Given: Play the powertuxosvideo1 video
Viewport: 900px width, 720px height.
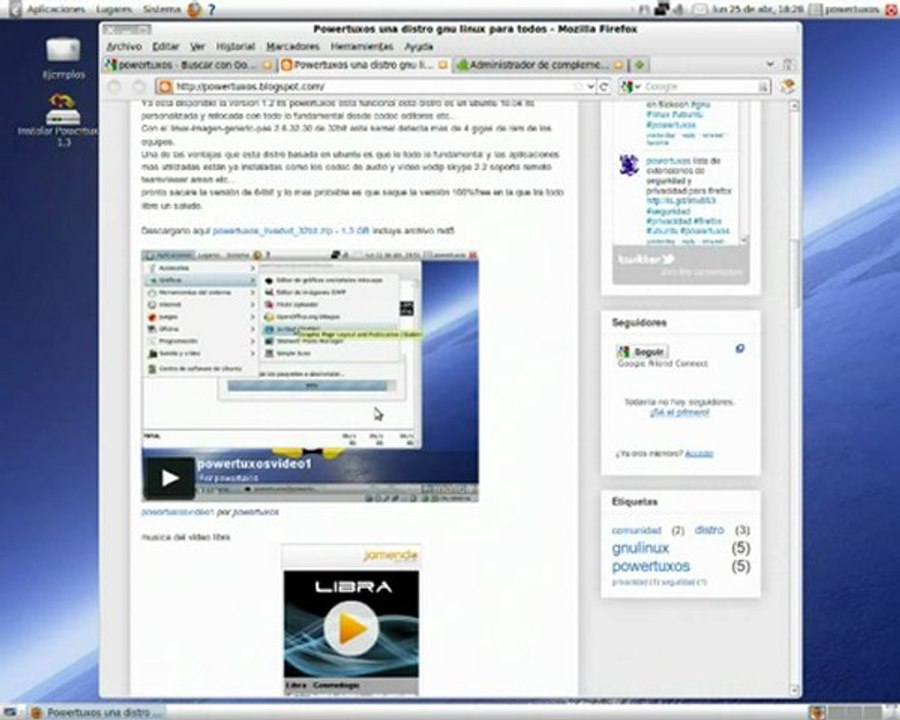Looking at the screenshot, I should [x=169, y=477].
